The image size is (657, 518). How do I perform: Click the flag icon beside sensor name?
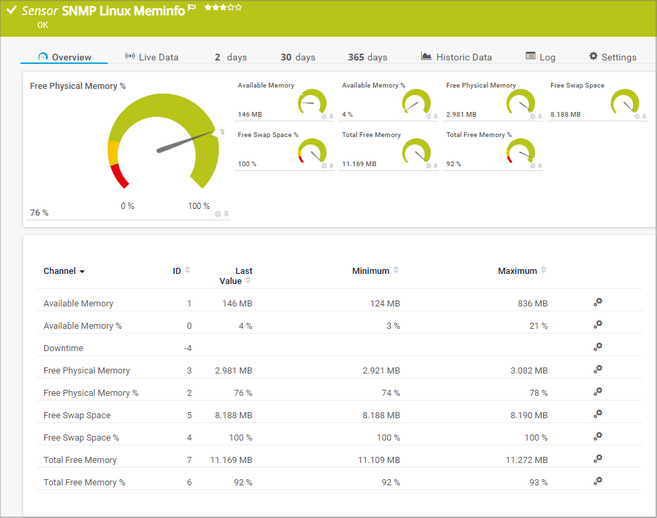tap(191, 8)
